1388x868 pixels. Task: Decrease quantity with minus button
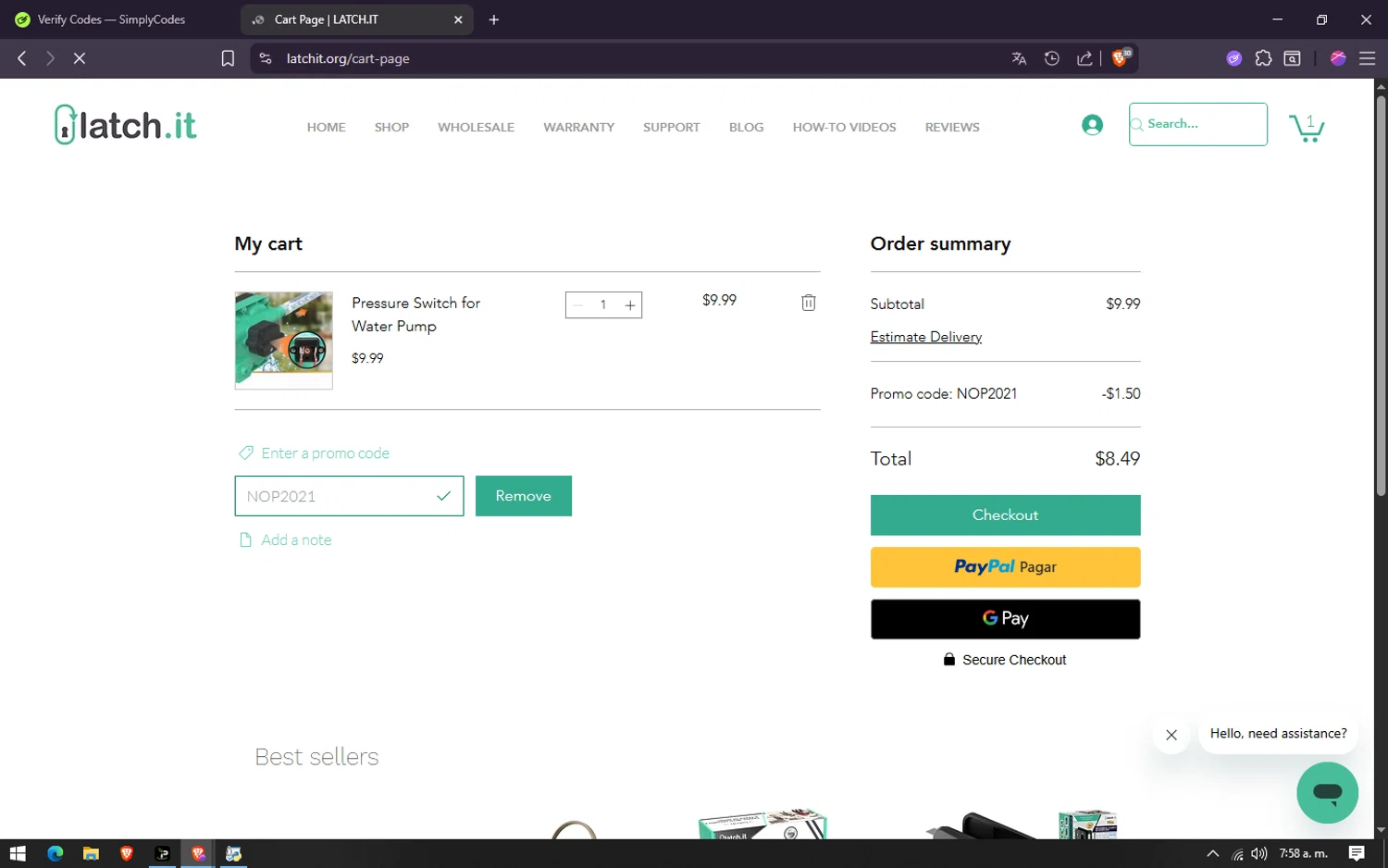click(577, 305)
